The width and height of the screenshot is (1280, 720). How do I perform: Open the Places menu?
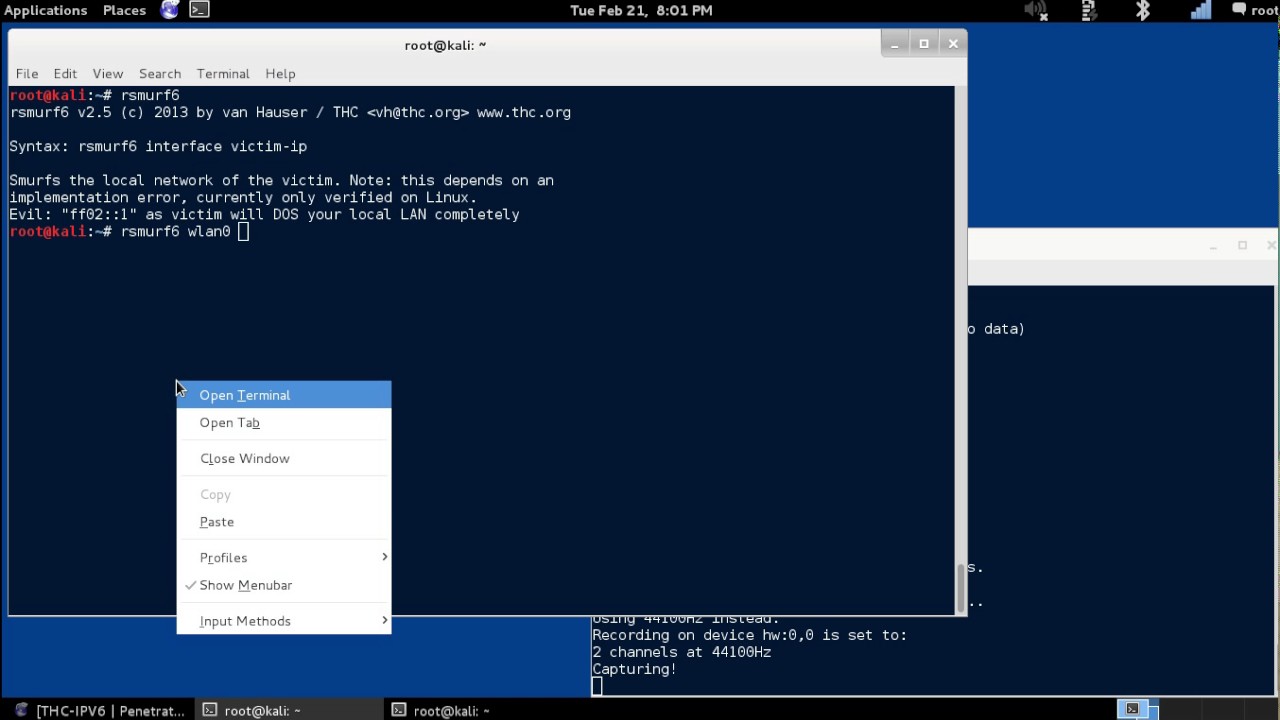pos(124,10)
